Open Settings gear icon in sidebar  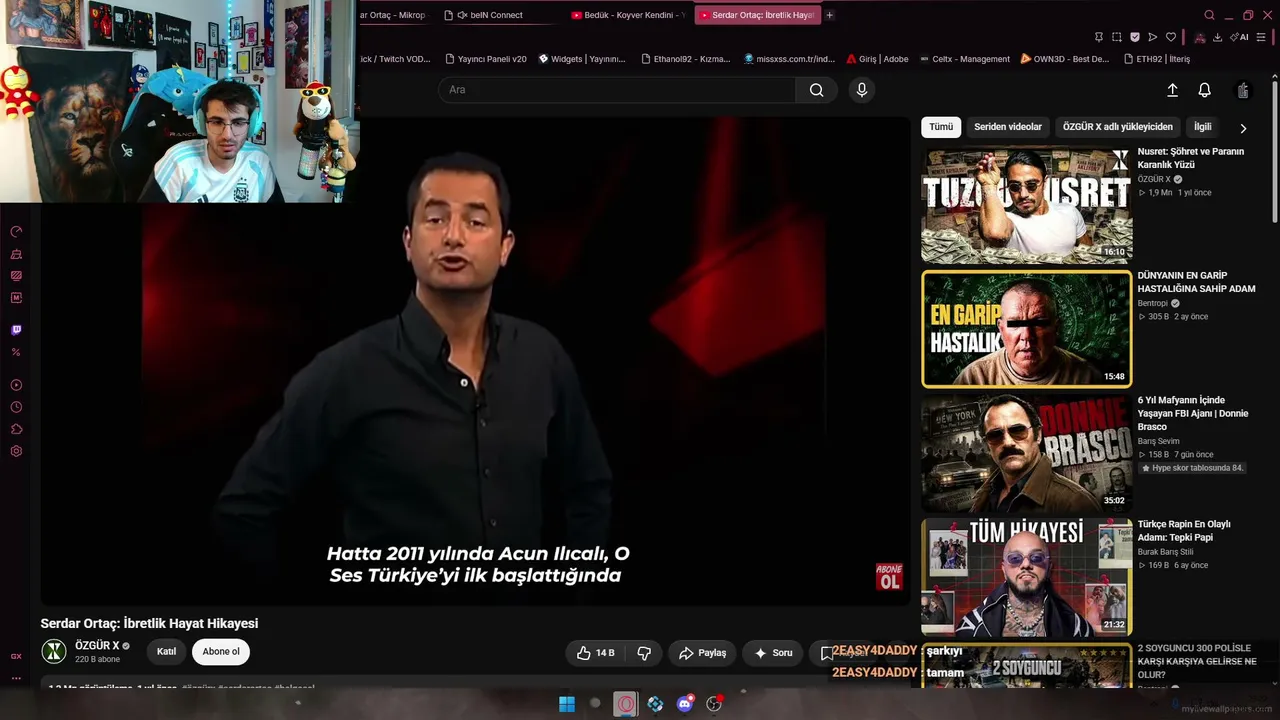[16, 451]
